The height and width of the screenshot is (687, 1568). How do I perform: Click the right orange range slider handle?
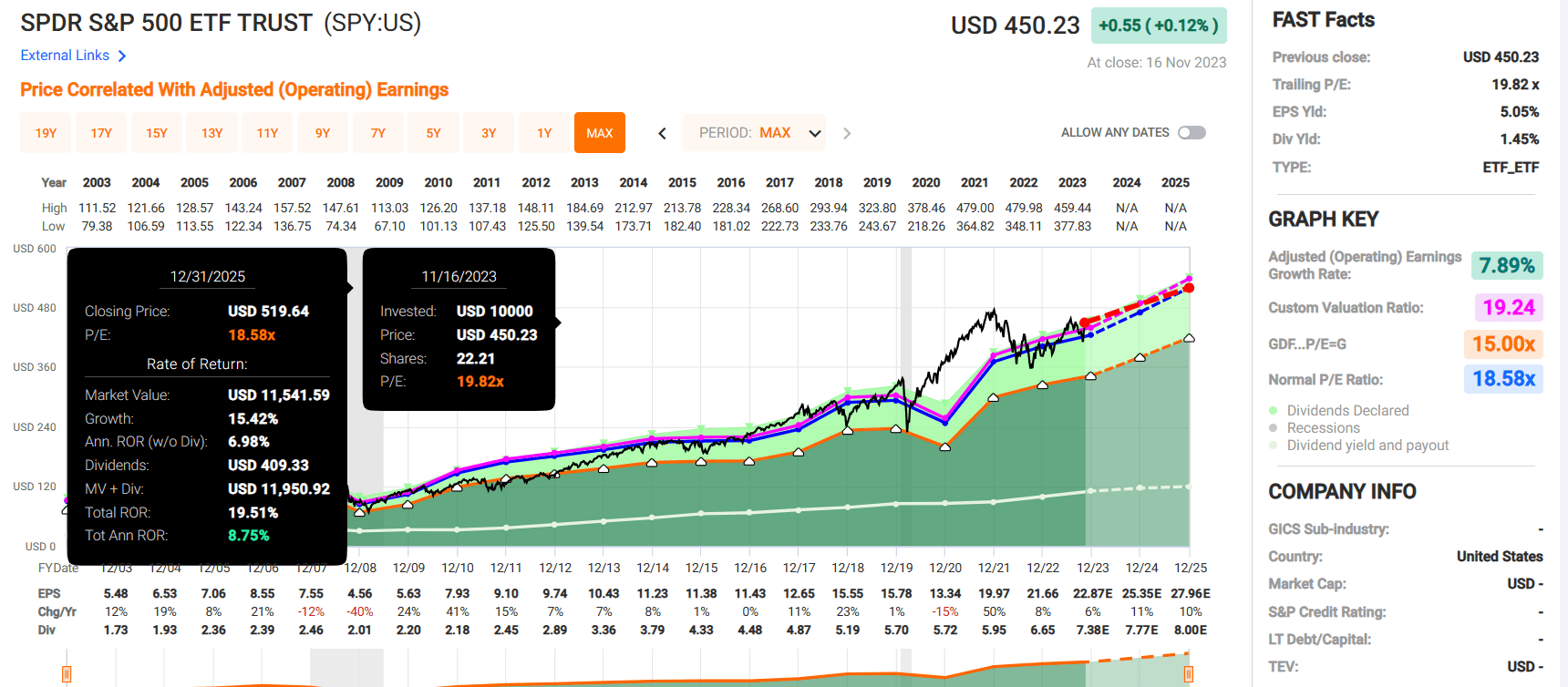click(x=1189, y=674)
